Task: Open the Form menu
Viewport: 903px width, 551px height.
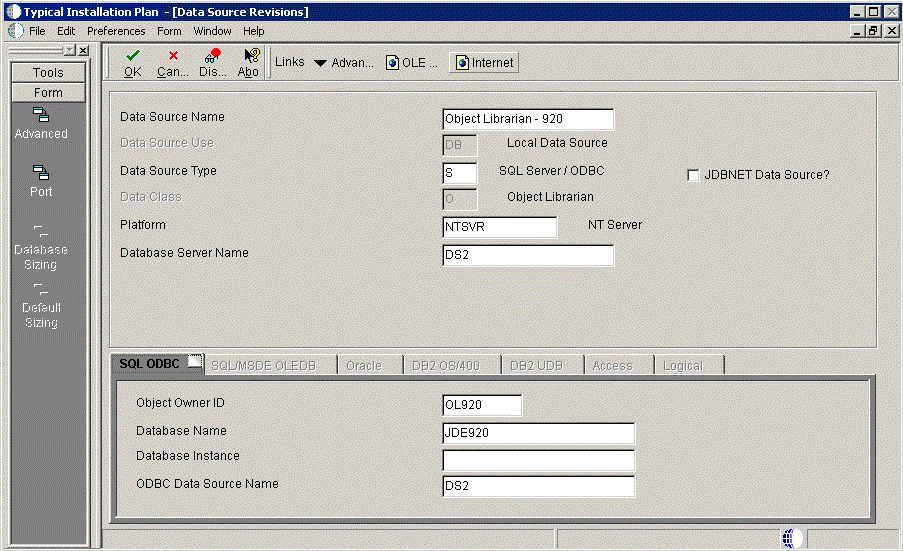Action: [169, 31]
